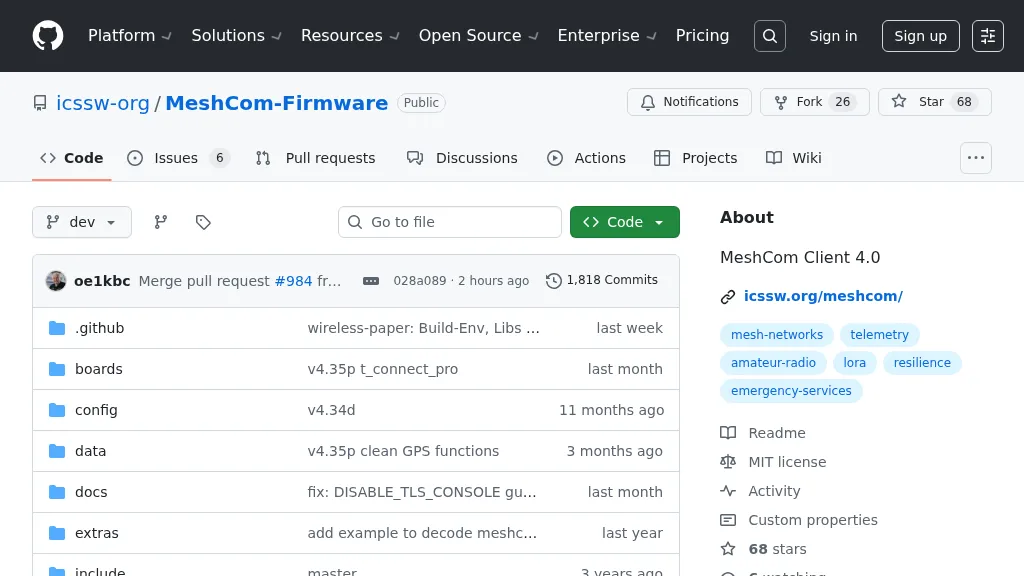Open commit 'fix: DISABLE_TLS_CONSOLE gu...'
This screenshot has width=1024, height=576.
pyautogui.click(x=422, y=492)
